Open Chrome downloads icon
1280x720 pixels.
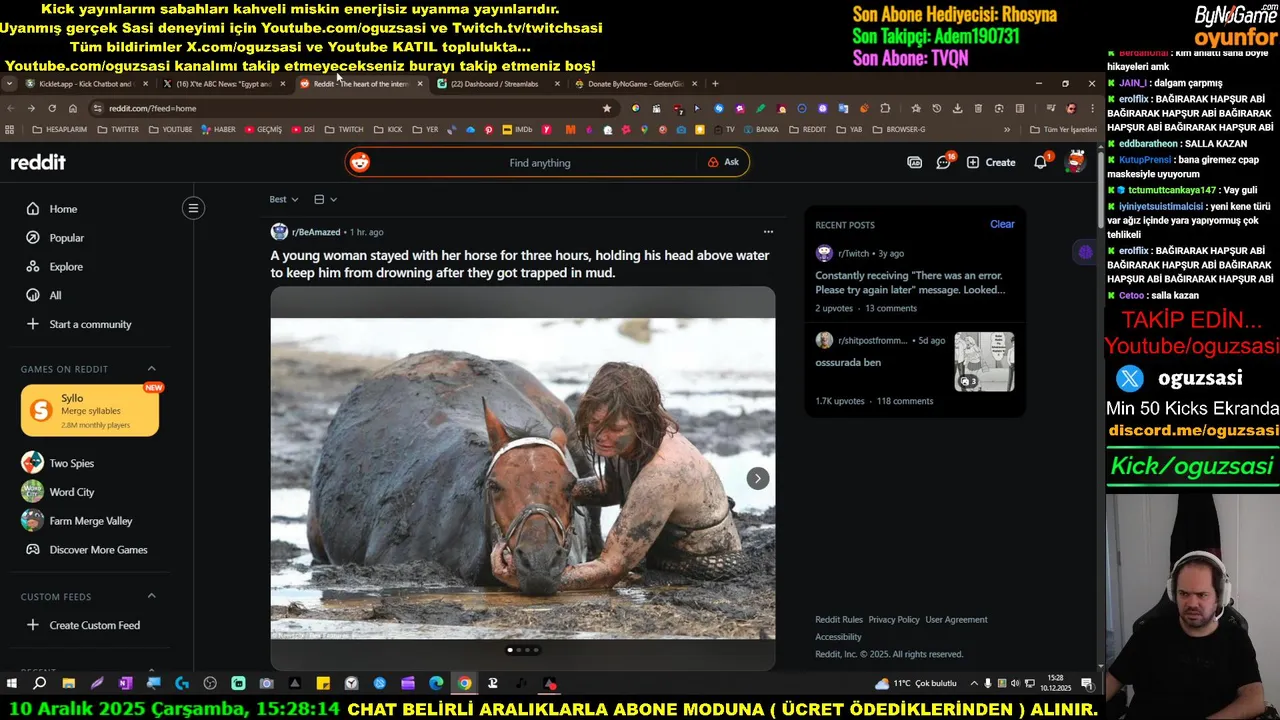[957, 108]
